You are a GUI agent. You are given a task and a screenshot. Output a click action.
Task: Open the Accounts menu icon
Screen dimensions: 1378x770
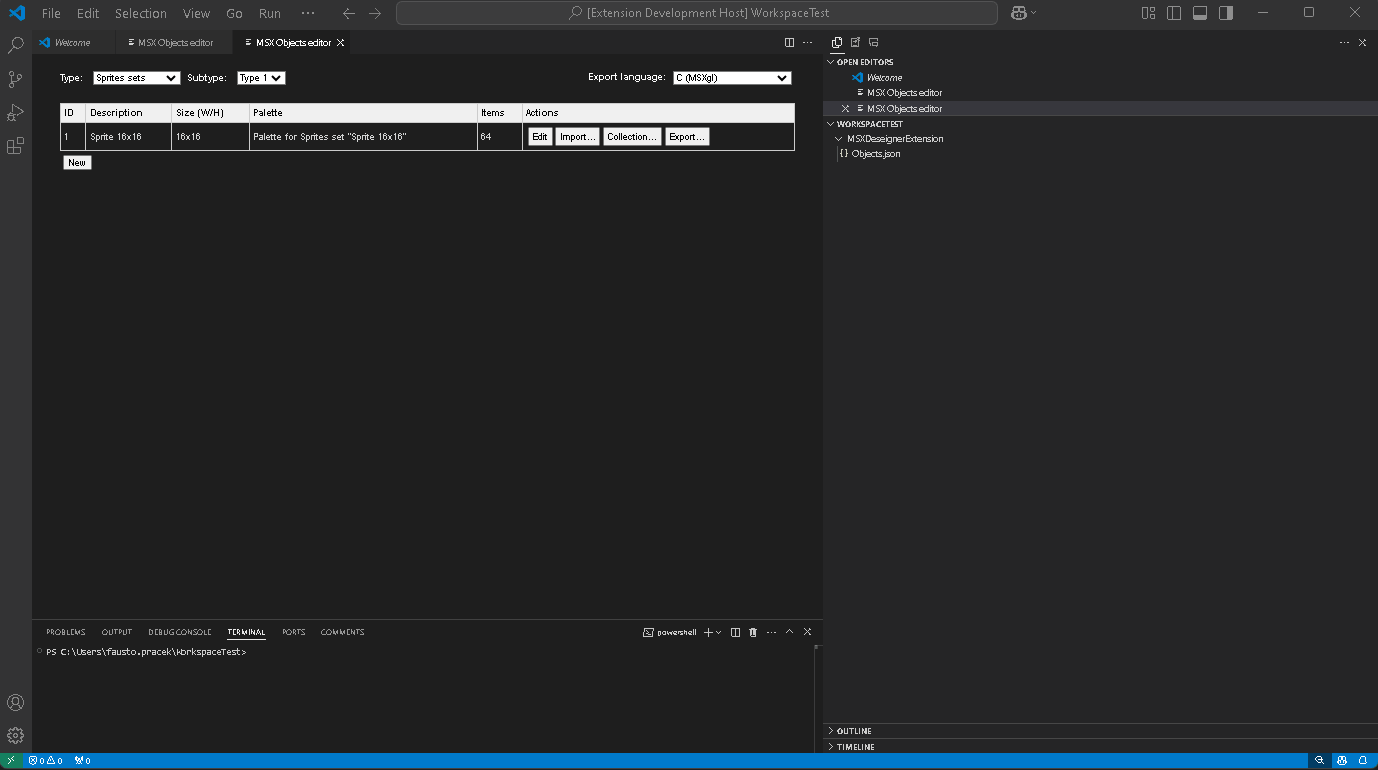16,703
